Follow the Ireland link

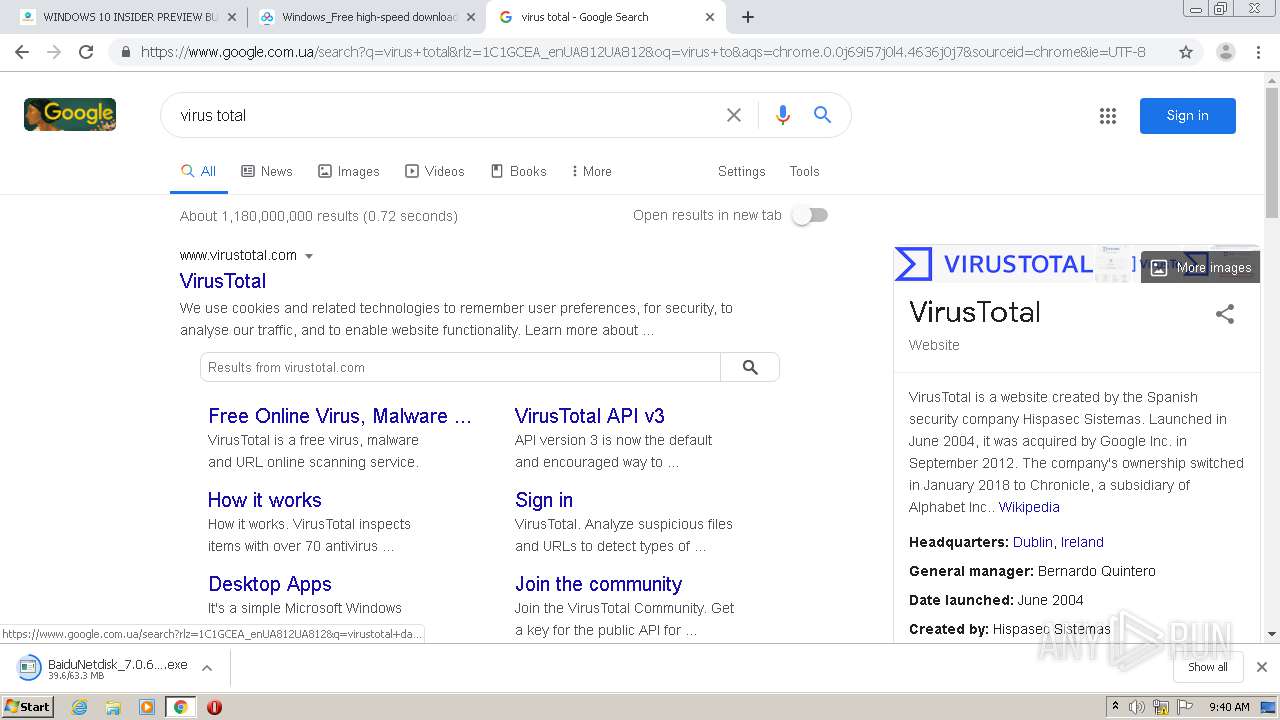pyautogui.click(x=1082, y=542)
